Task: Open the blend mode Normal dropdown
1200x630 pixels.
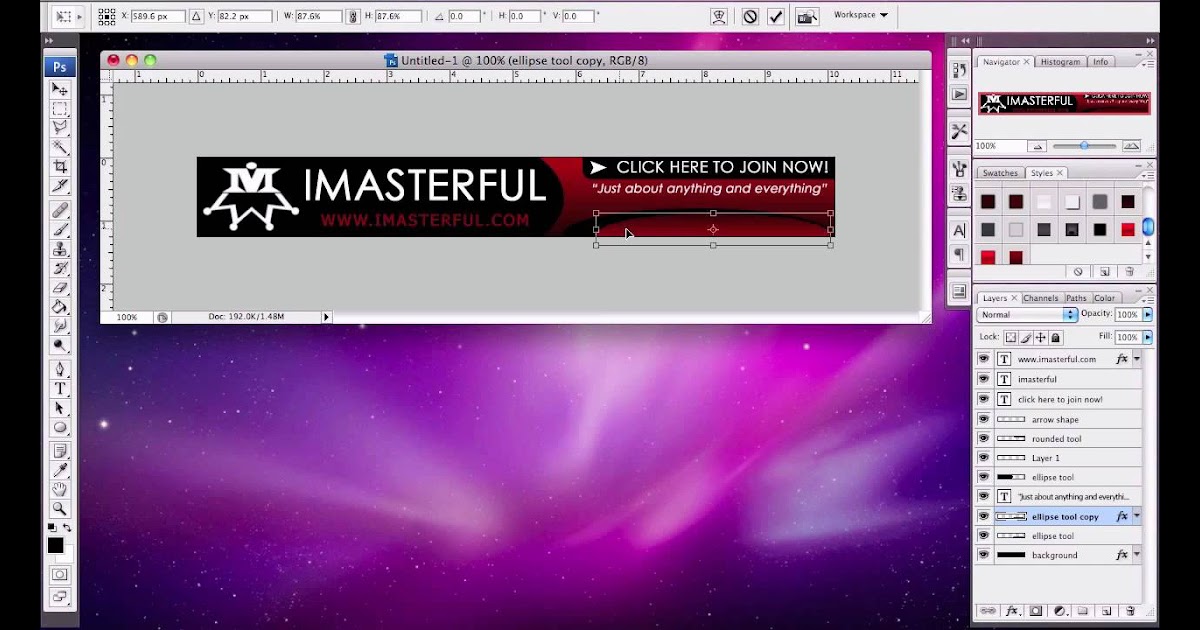Action: click(x=1027, y=315)
